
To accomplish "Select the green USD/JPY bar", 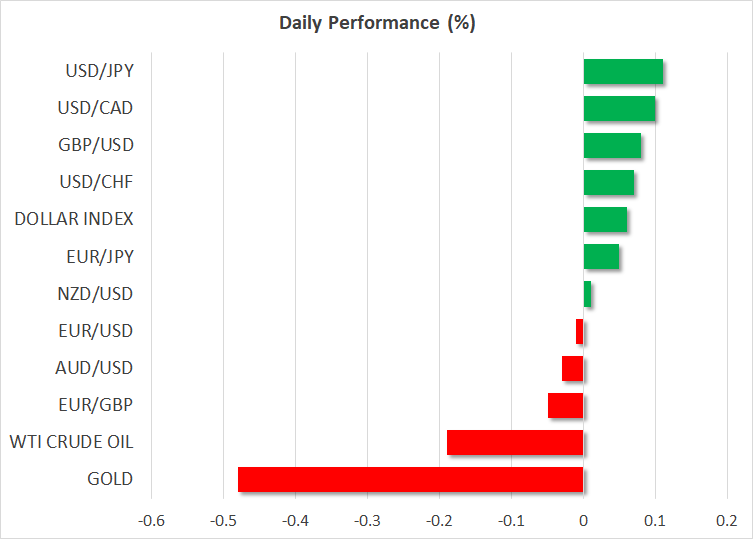I will coord(623,71).
